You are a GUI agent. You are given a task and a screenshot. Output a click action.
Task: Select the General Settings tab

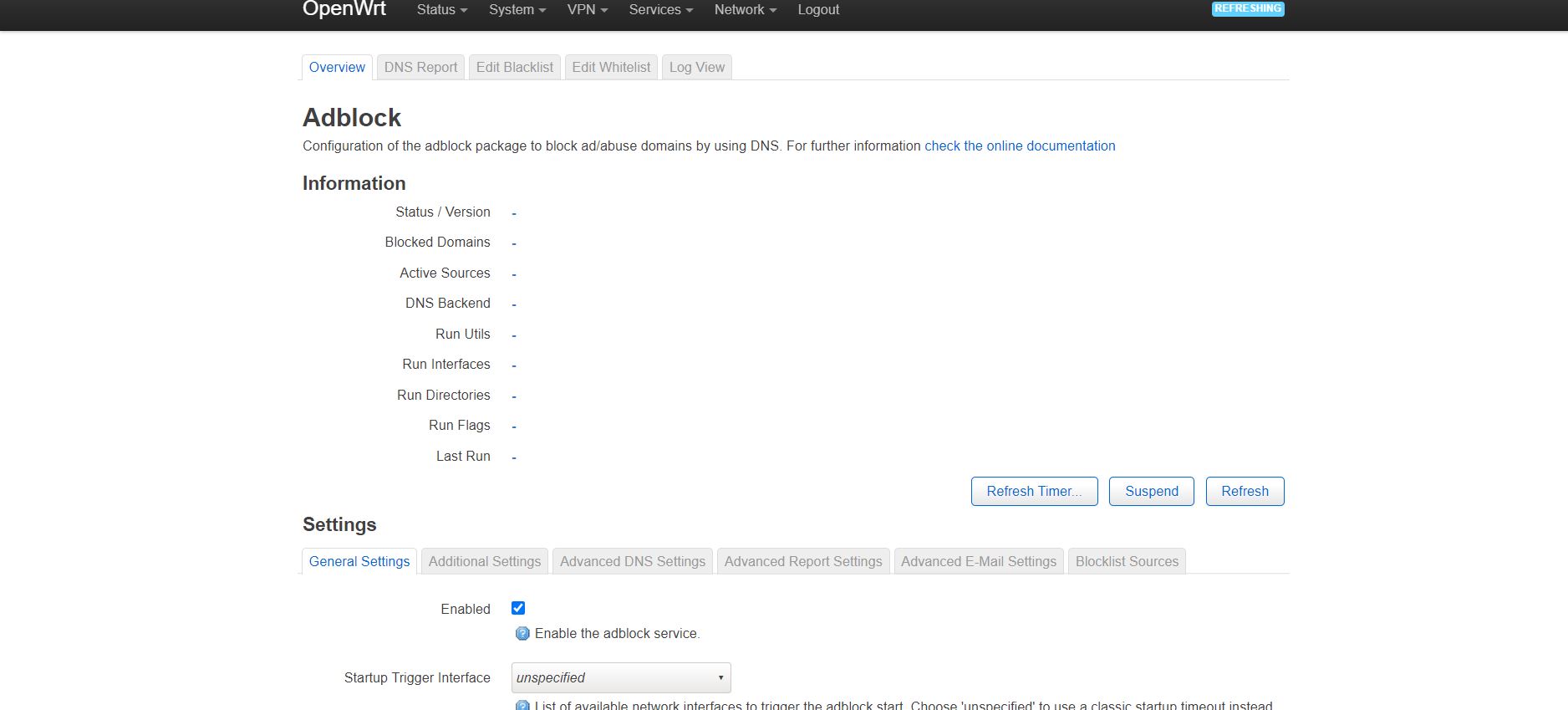click(x=359, y=561)
